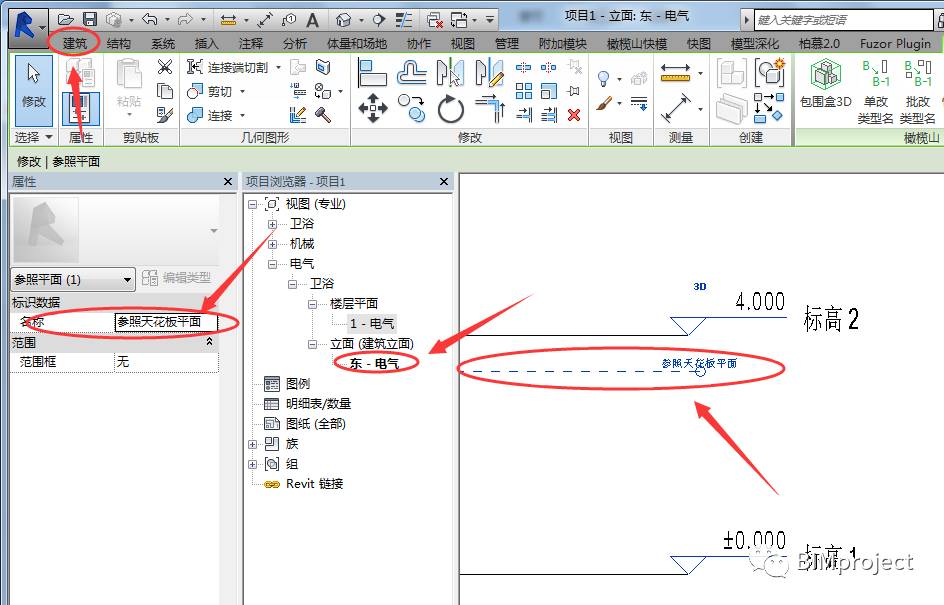This screenshot has height=605, width=944.
Task: Click the Create Group icon
Action: click(770, 72)
